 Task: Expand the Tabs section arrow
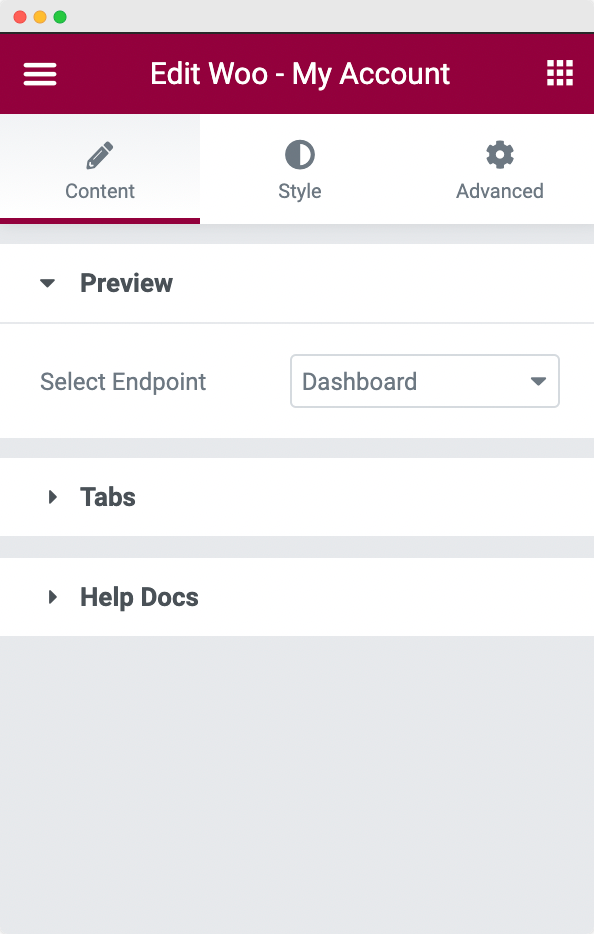tap(52, 497)
